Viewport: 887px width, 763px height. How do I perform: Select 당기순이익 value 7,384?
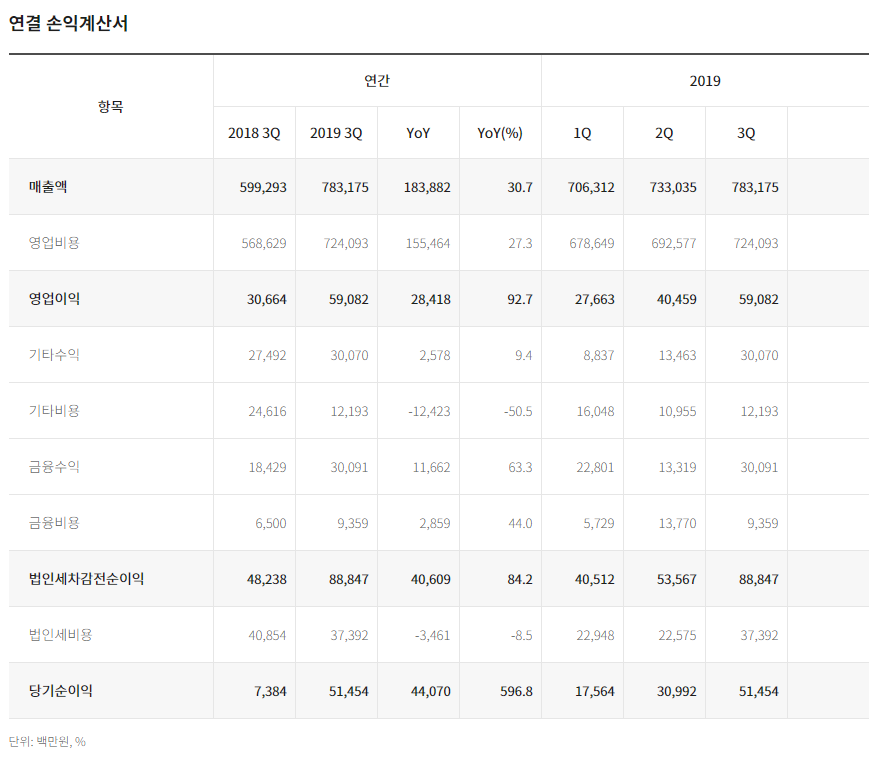coord(270,691)
